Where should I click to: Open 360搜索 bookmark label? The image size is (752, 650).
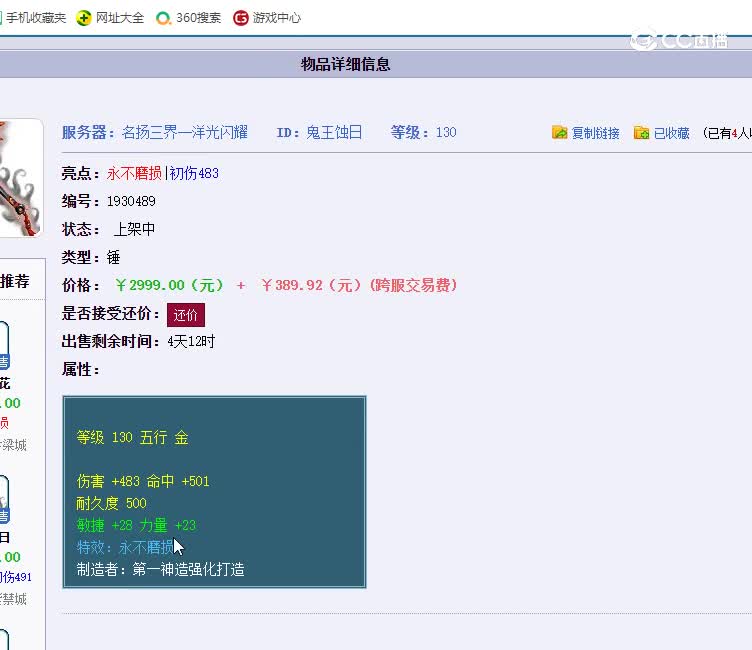click(198, 18)
